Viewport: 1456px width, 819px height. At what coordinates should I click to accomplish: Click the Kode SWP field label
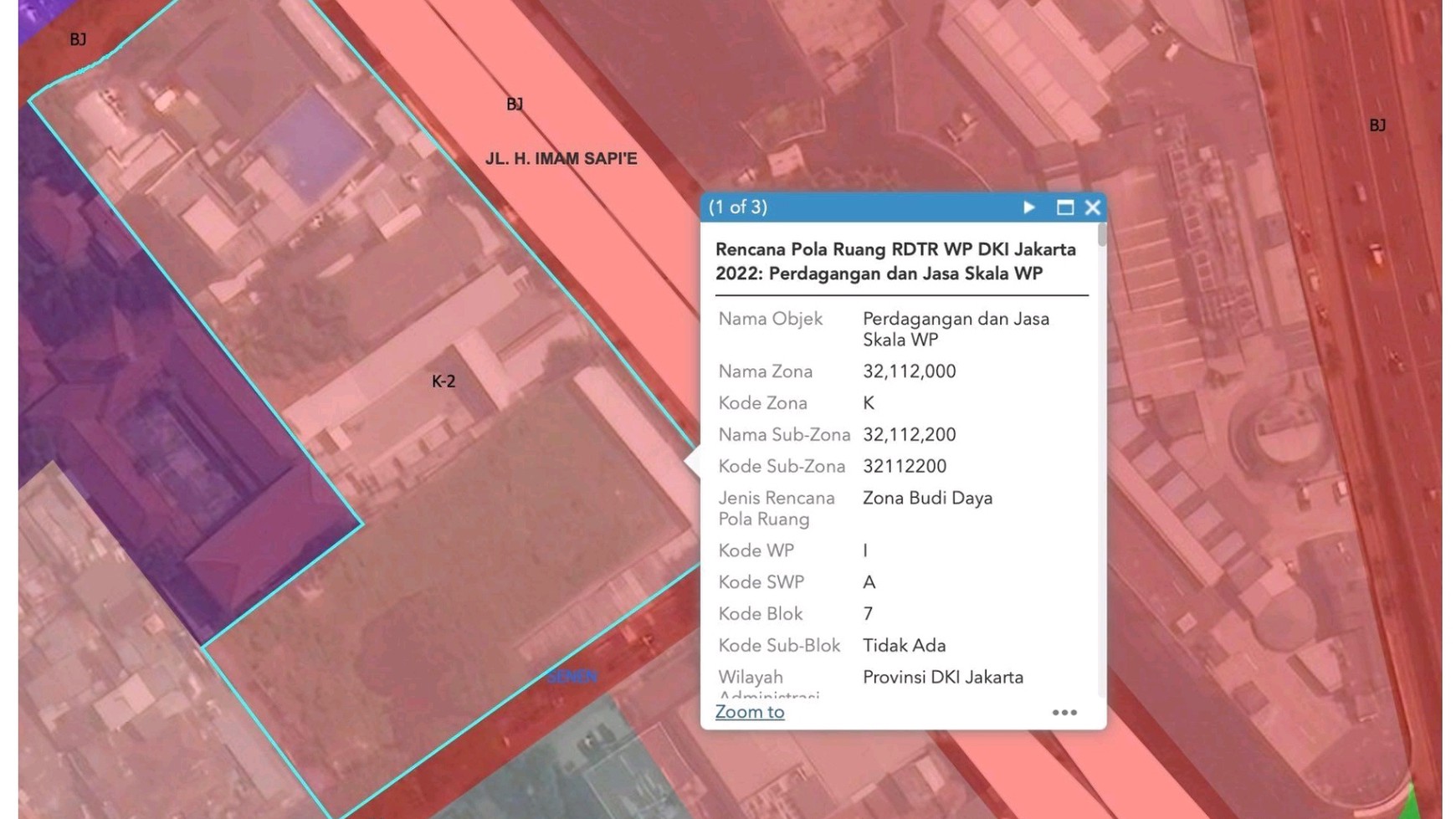point(761,582)
